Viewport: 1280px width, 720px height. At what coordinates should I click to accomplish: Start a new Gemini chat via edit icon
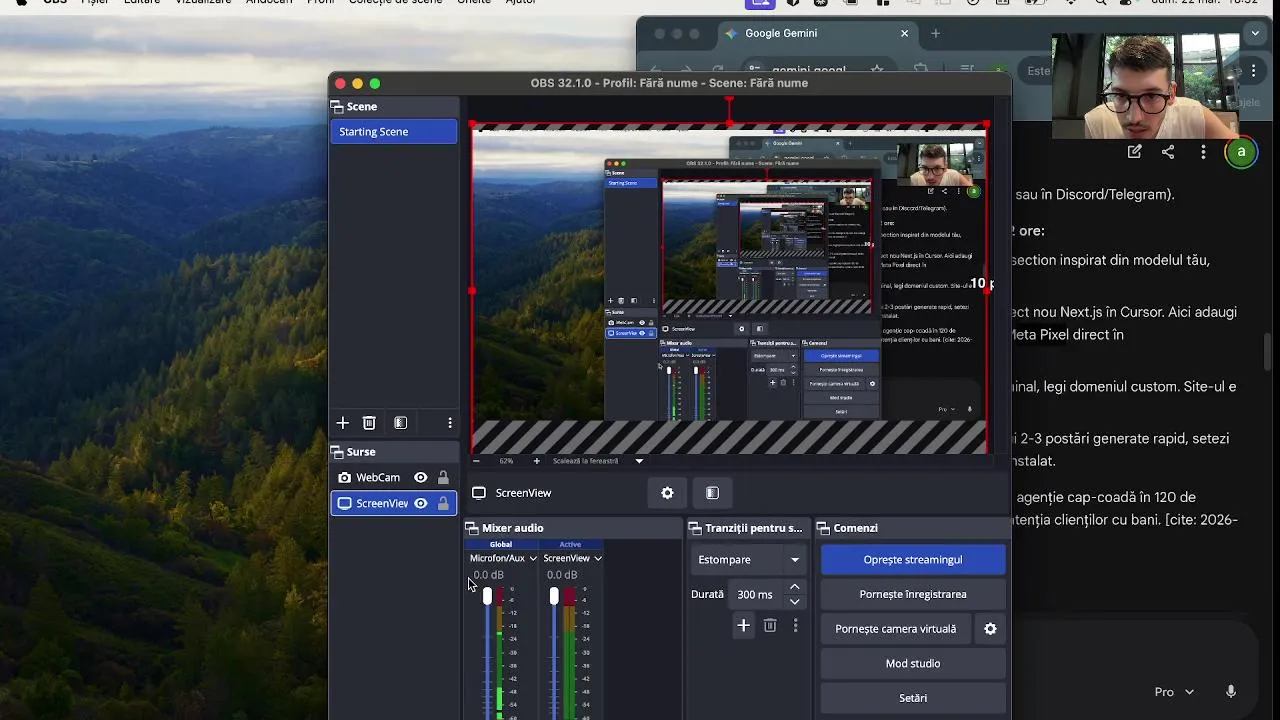[x=1134, y=152]
